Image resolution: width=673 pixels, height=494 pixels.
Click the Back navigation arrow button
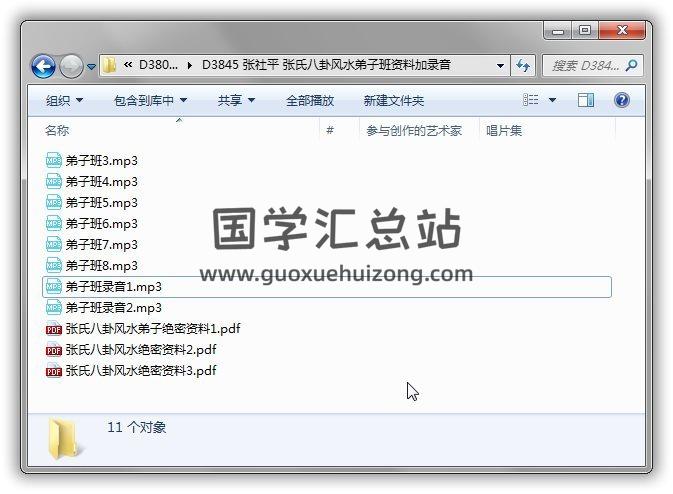point(43,66)
